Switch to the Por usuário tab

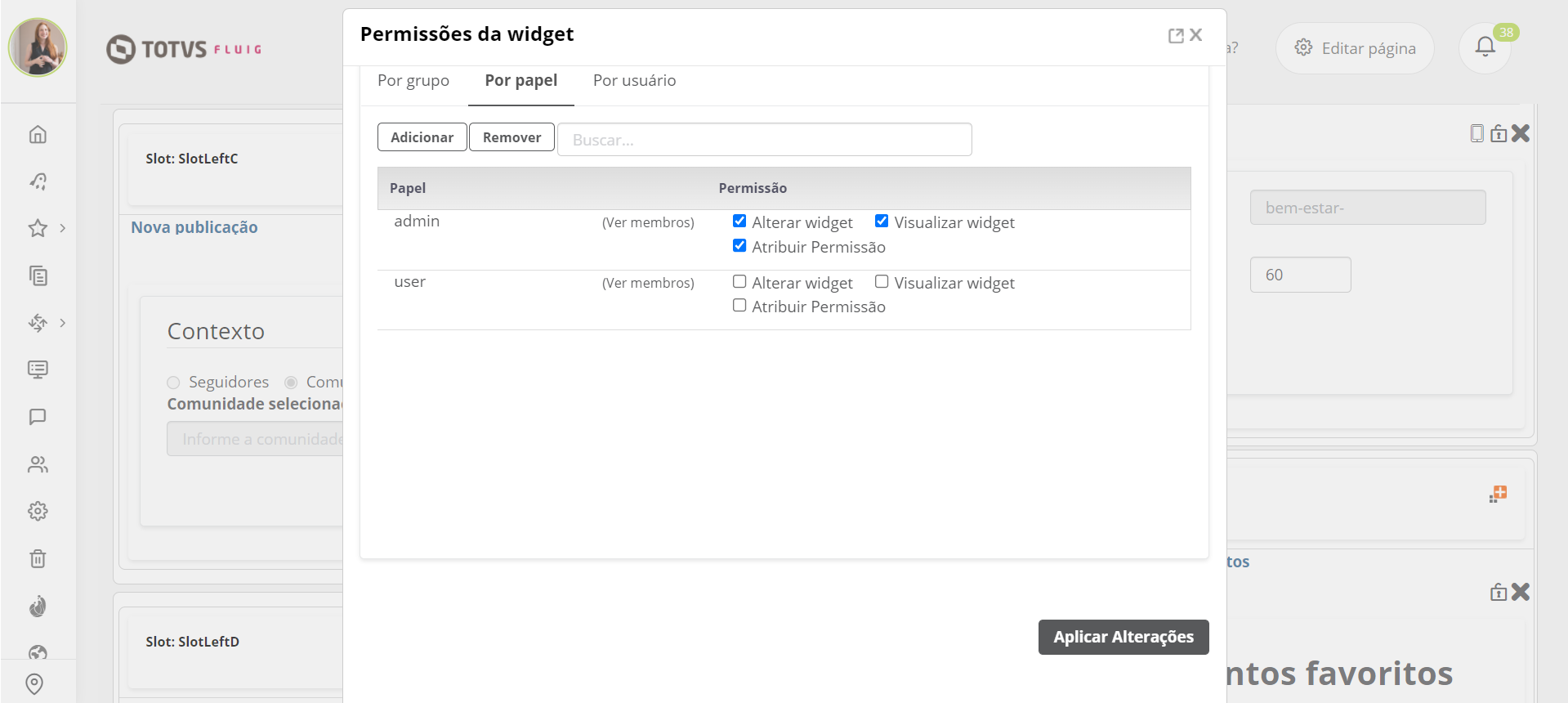pos(635,81)
